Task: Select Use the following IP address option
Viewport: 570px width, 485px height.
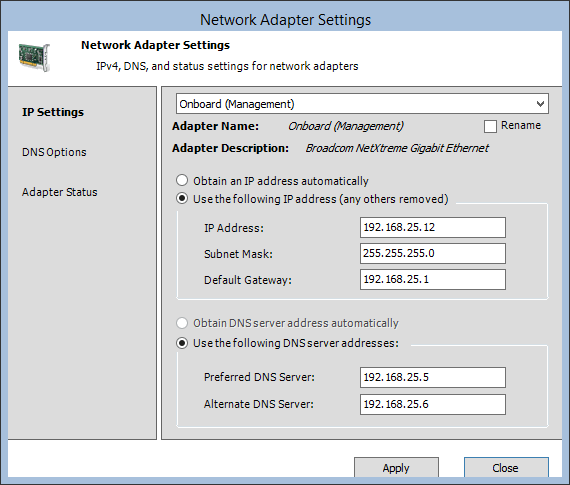Action: click(x=182, y=199)
